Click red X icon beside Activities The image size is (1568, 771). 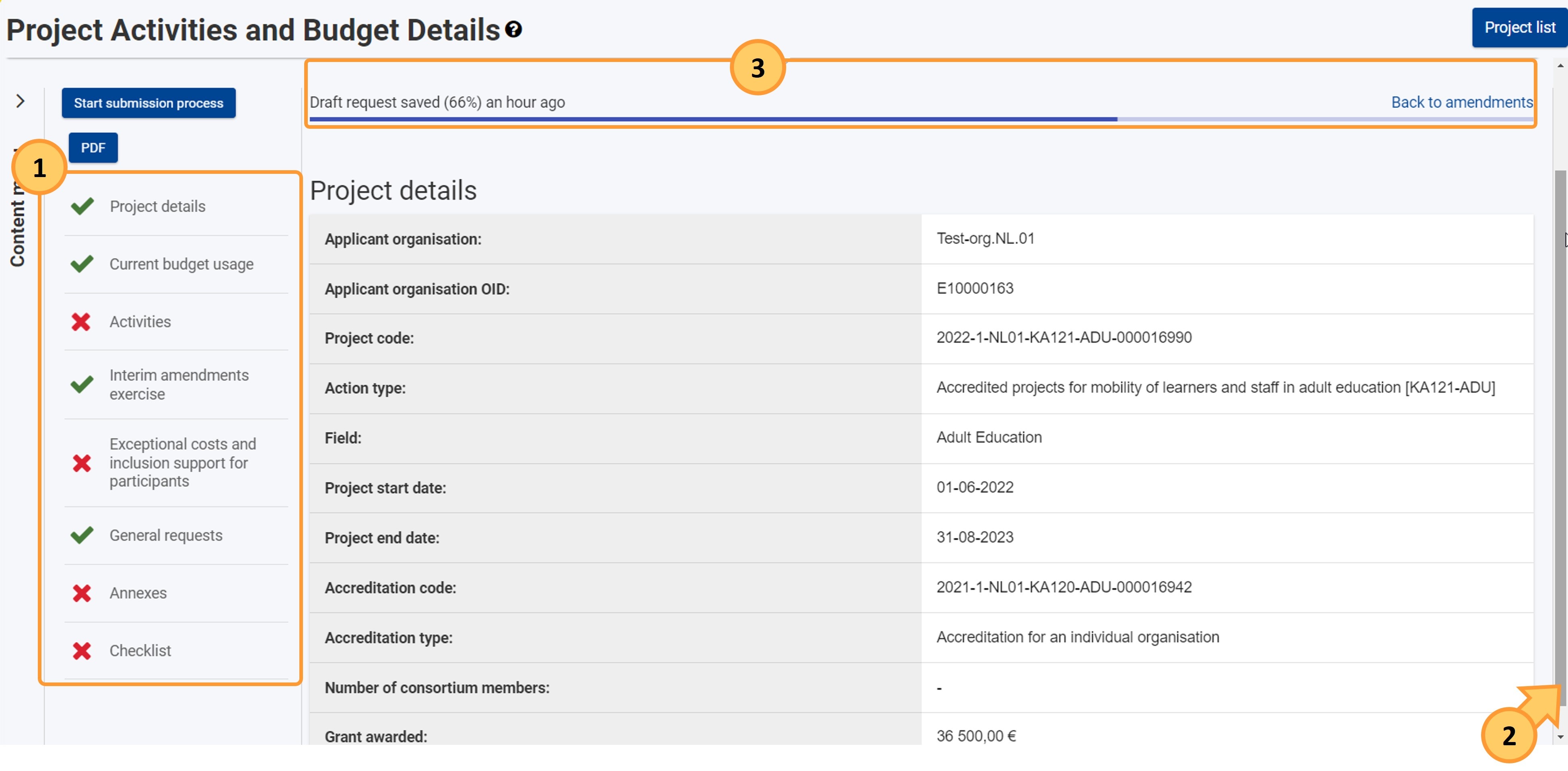pyautogui.click(x=81, y=321)
